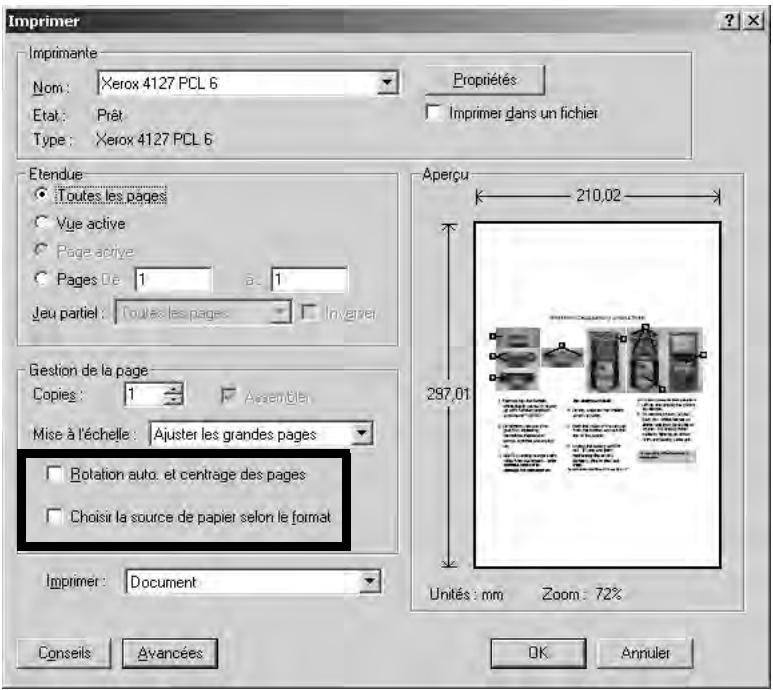Click the Unités : mm label

point(466,594)
